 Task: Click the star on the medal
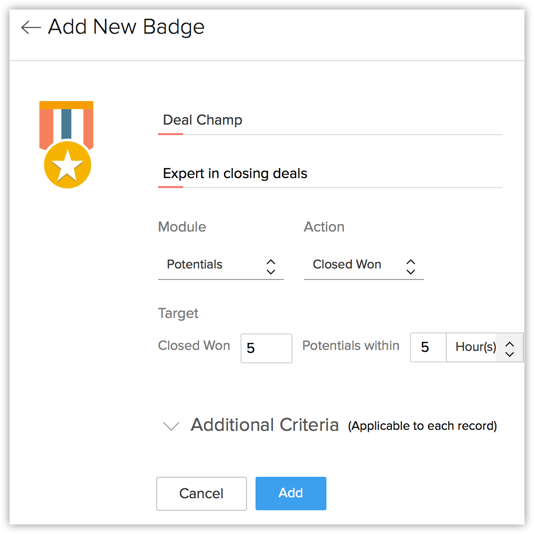[x=68, y=166]
